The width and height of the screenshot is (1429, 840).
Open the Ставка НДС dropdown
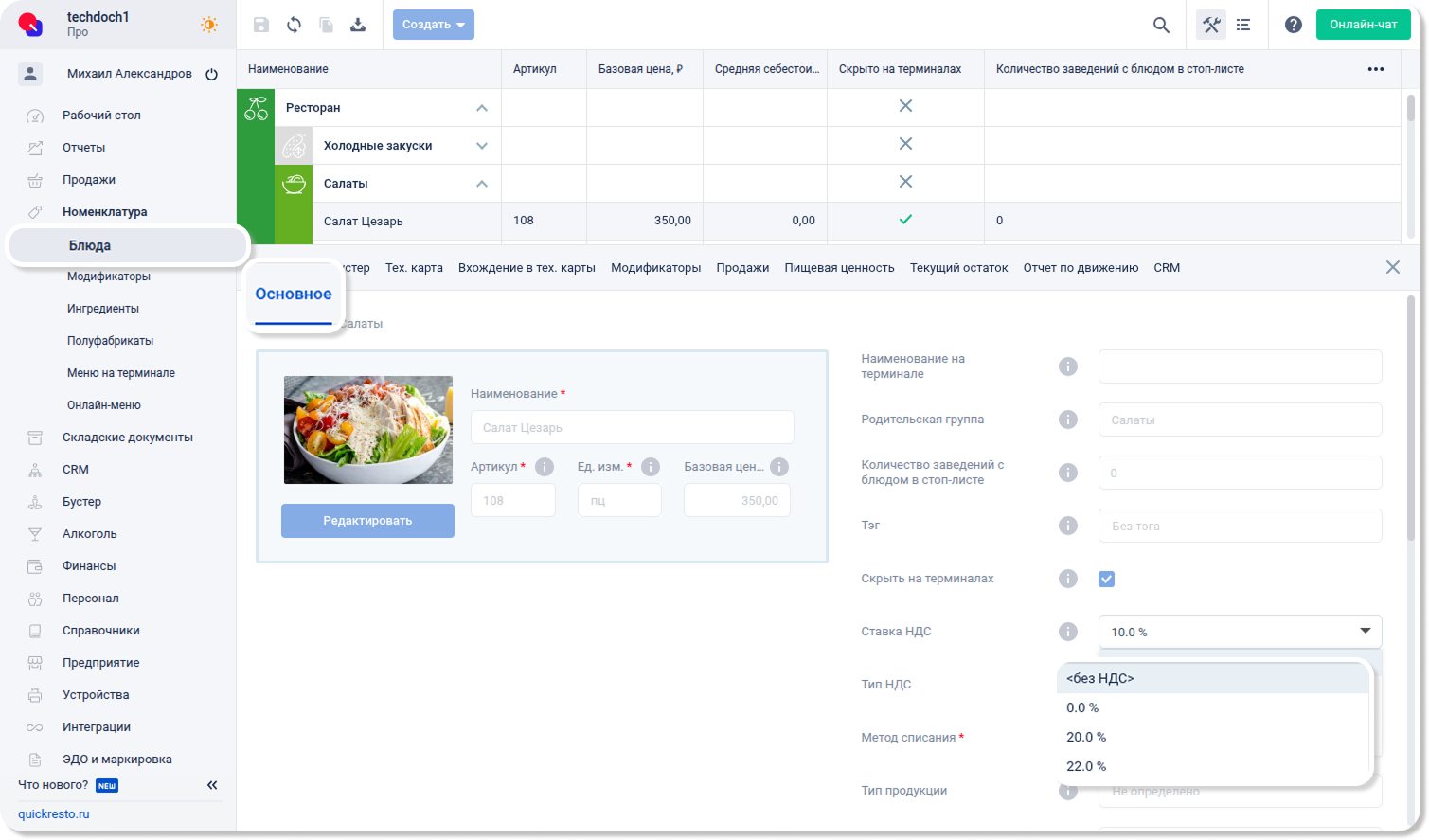click(x=1239, y=632)
